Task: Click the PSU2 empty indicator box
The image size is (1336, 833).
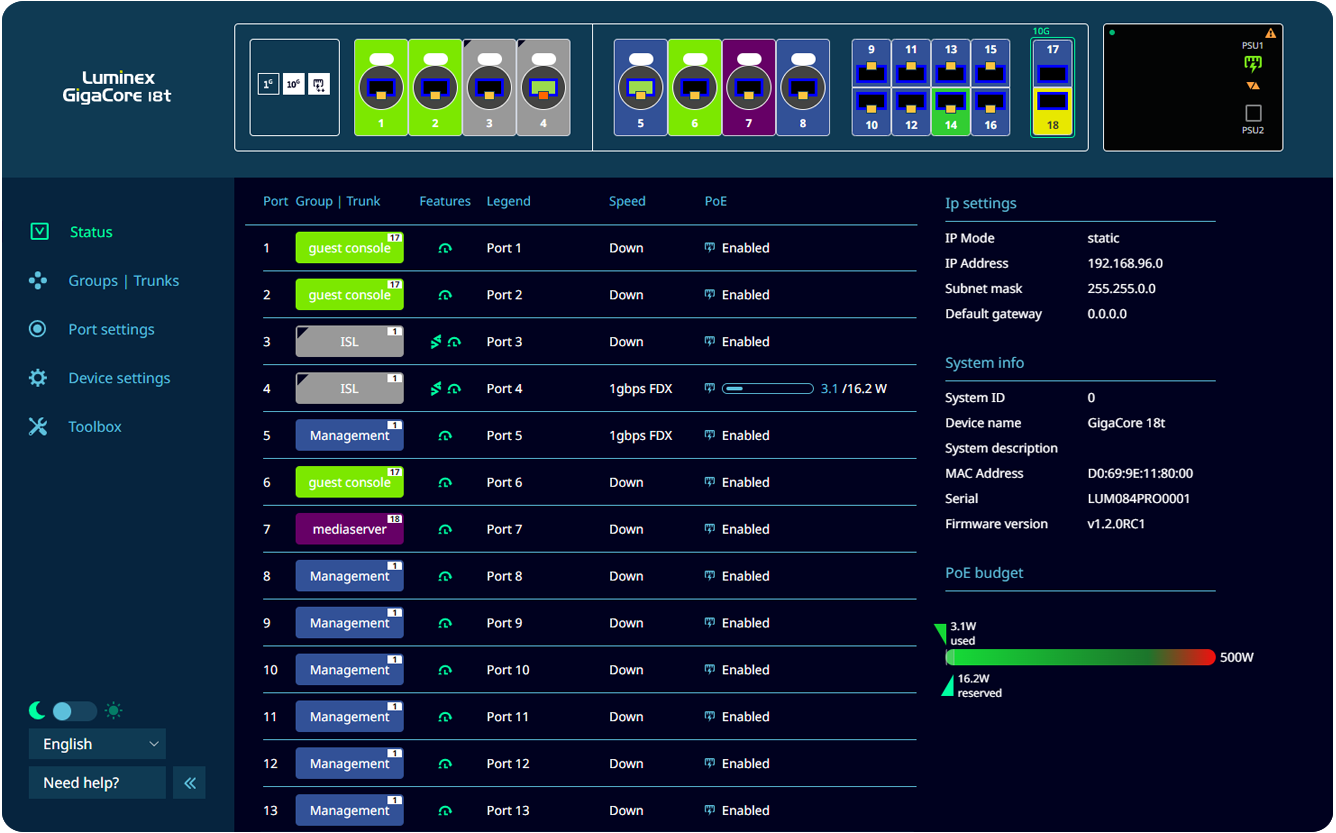Action: pyautogui.click(x=1253, y=113)
